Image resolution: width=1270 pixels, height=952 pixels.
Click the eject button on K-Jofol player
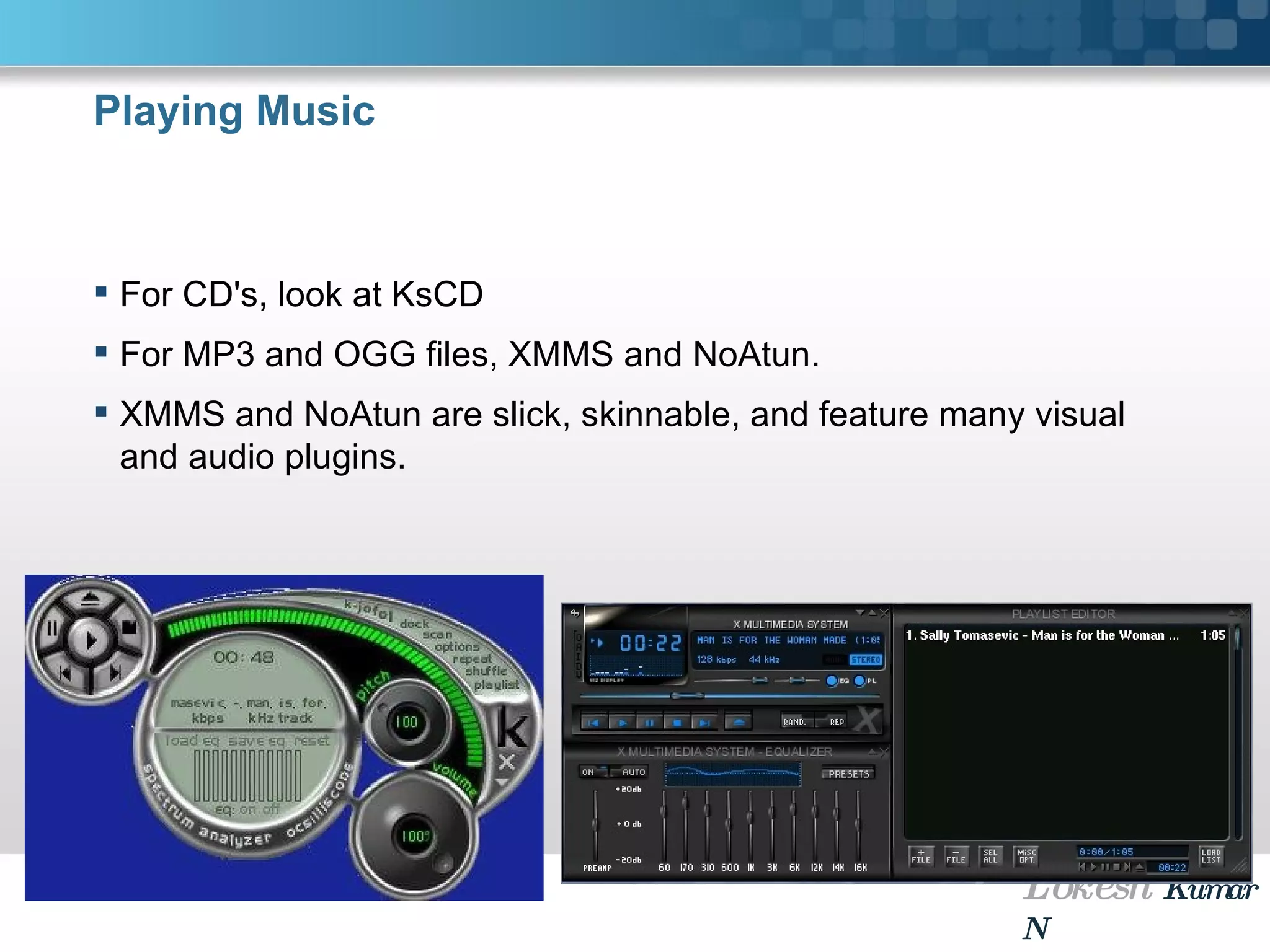(x=91, y=599)
